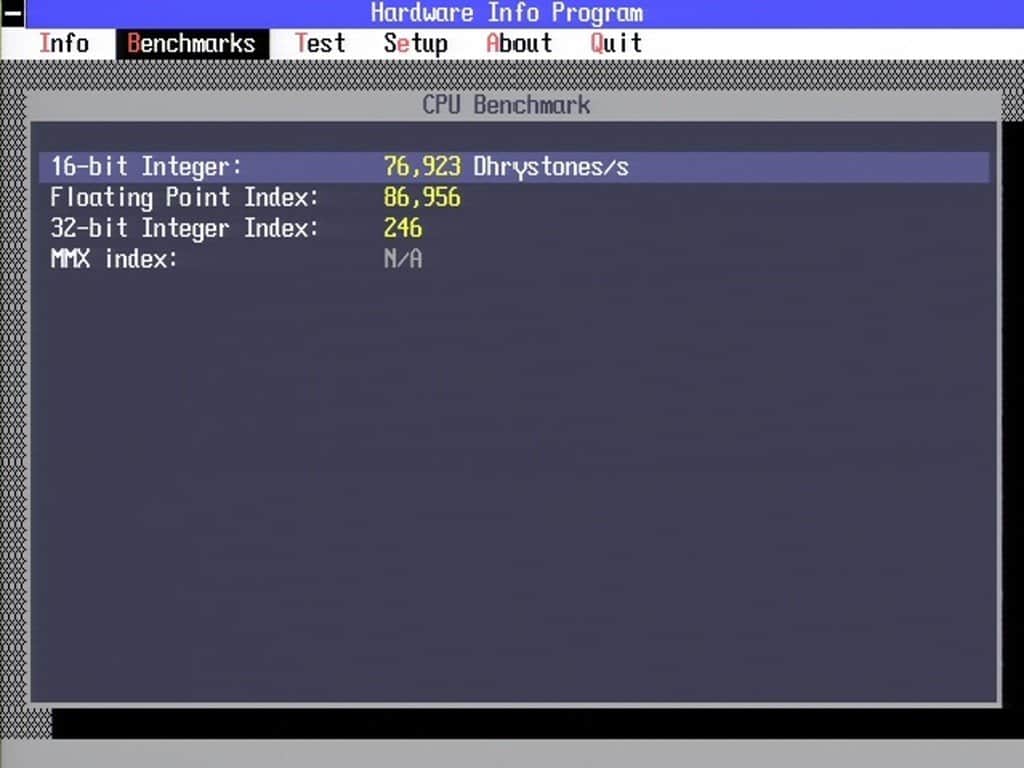
Task: Select the 16-bit Integer label
Action: (x=146, y=167)
